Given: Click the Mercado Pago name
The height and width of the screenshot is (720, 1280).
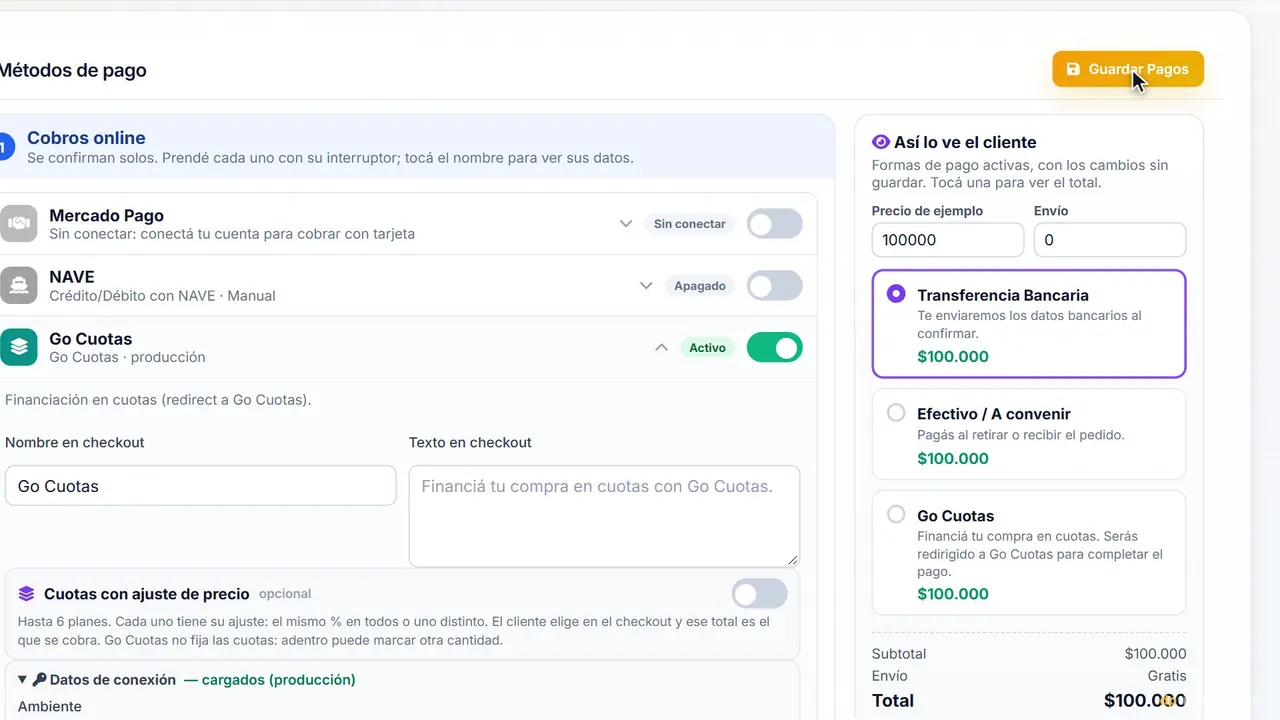Looking at the screenshot, I should (x=106, y=215).
